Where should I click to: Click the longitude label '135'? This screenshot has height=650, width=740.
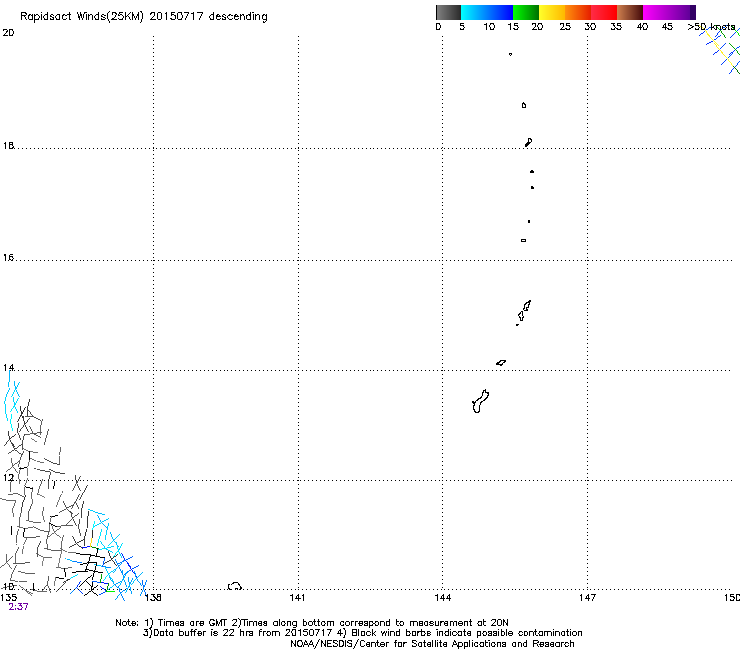(x=8, y=598)
